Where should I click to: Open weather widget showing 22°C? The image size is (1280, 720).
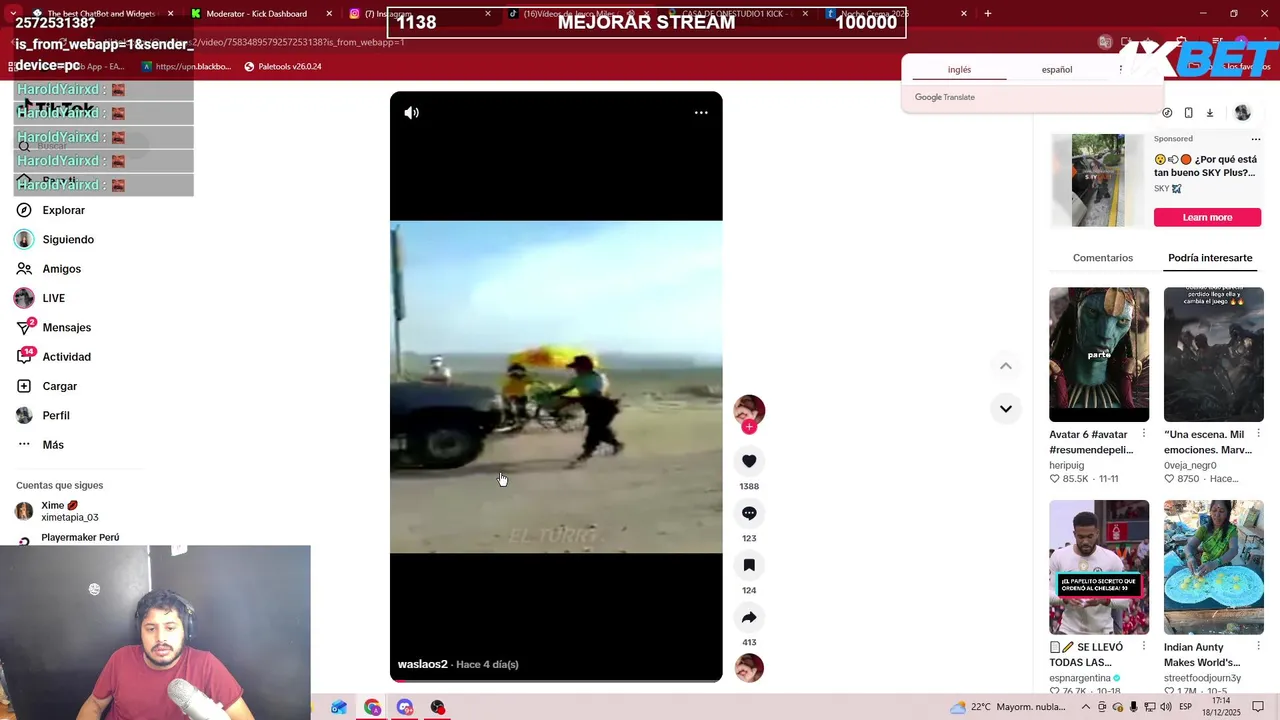[1008, 707]
